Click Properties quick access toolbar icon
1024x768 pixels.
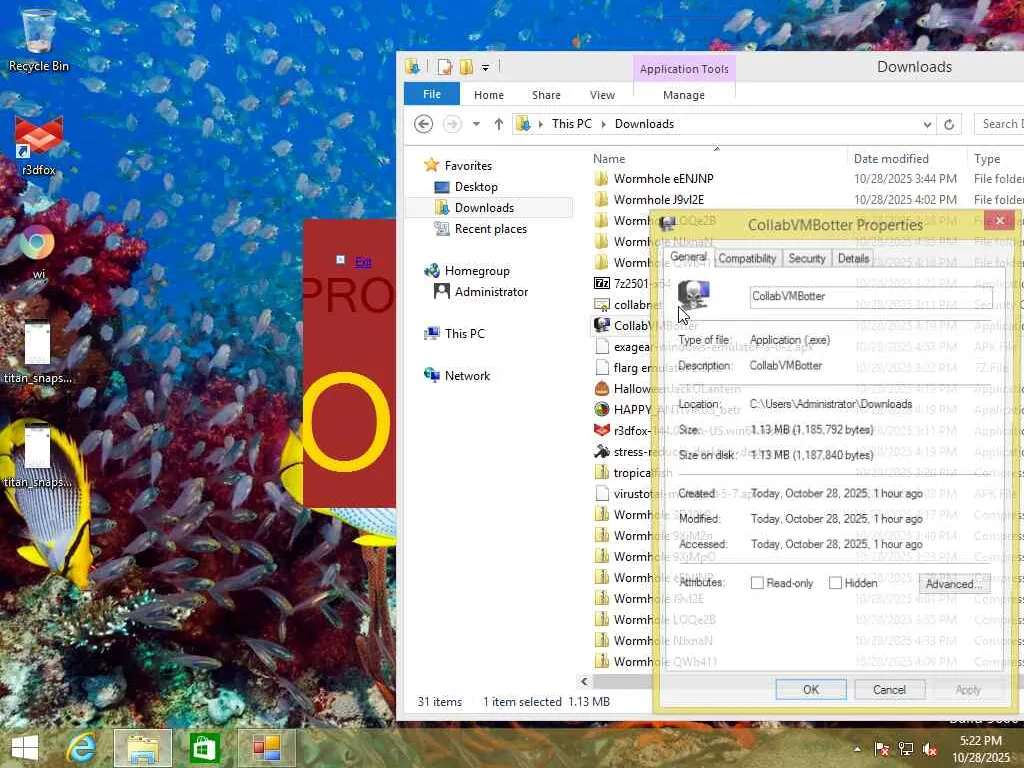445,67
